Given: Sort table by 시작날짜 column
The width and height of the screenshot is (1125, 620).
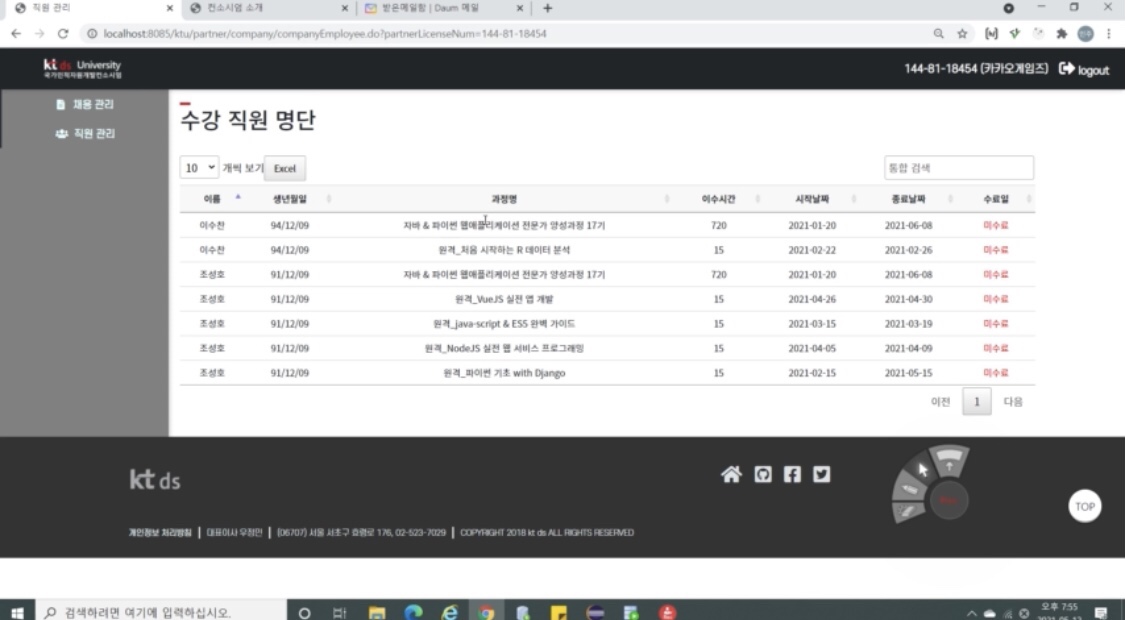Looking at the screenshot, I should point(812,199).
